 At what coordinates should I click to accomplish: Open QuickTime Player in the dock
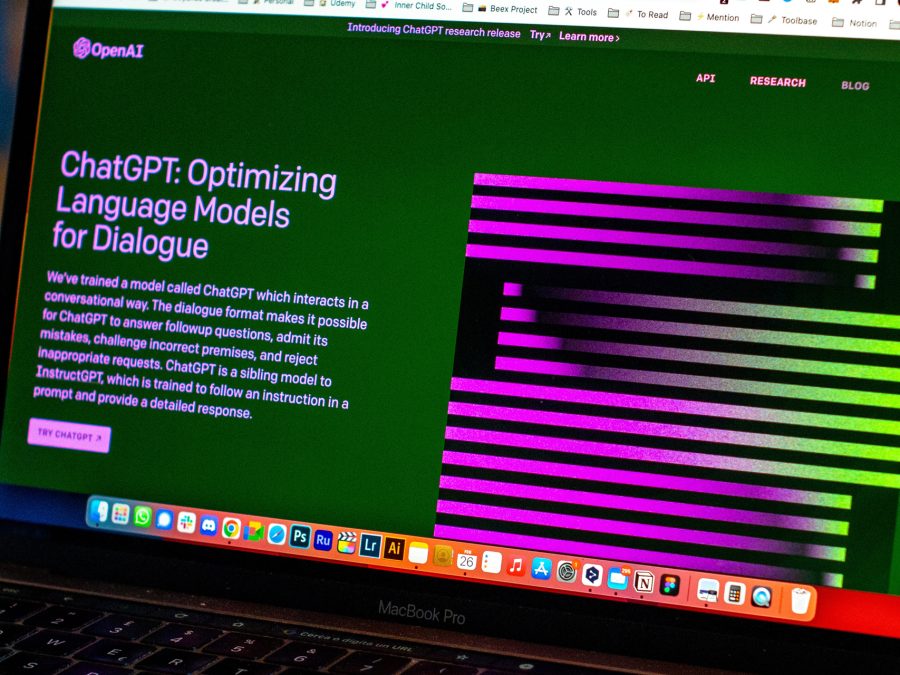tap(762, 597)
